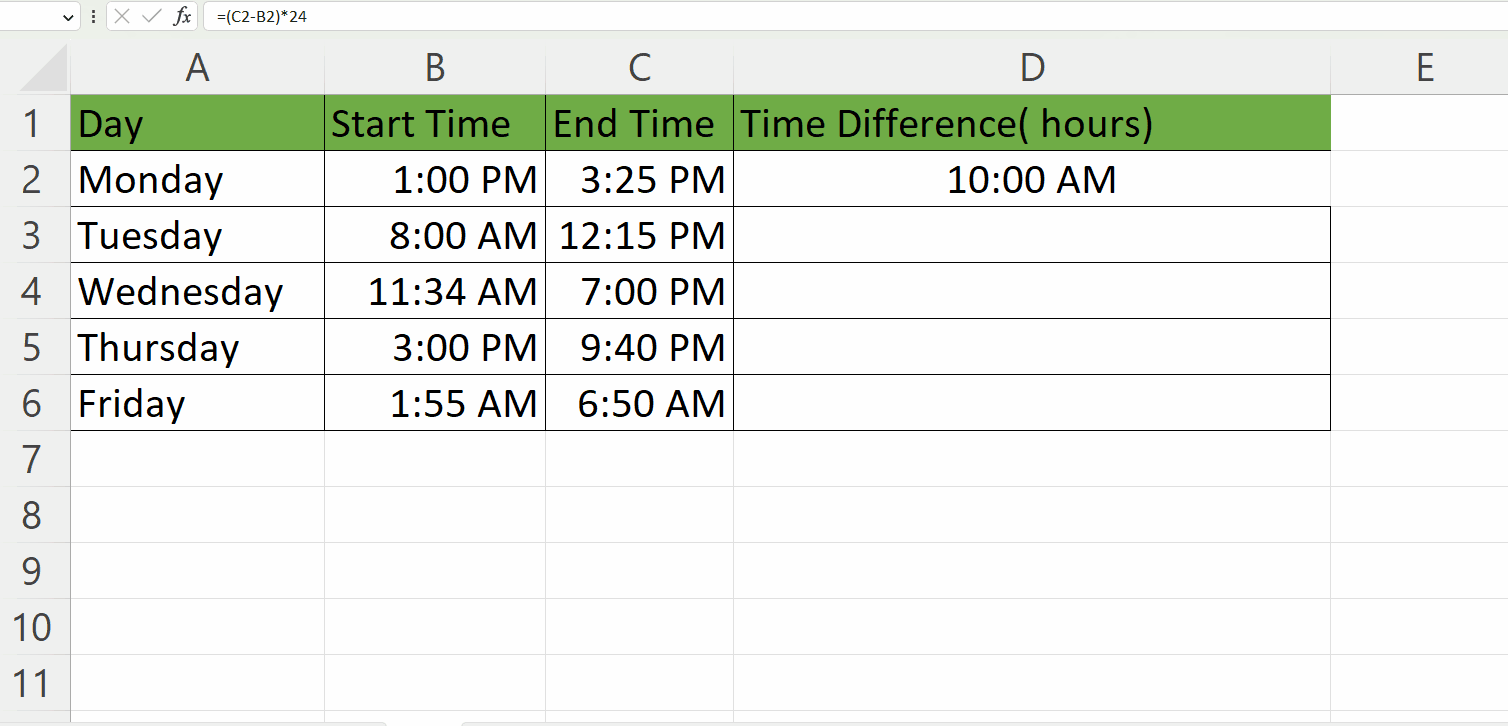The width and height of the screenshot is (1508, 726).
Task: Click the Cancel (X) icon in the formula bar
Action: pos(121,16)
